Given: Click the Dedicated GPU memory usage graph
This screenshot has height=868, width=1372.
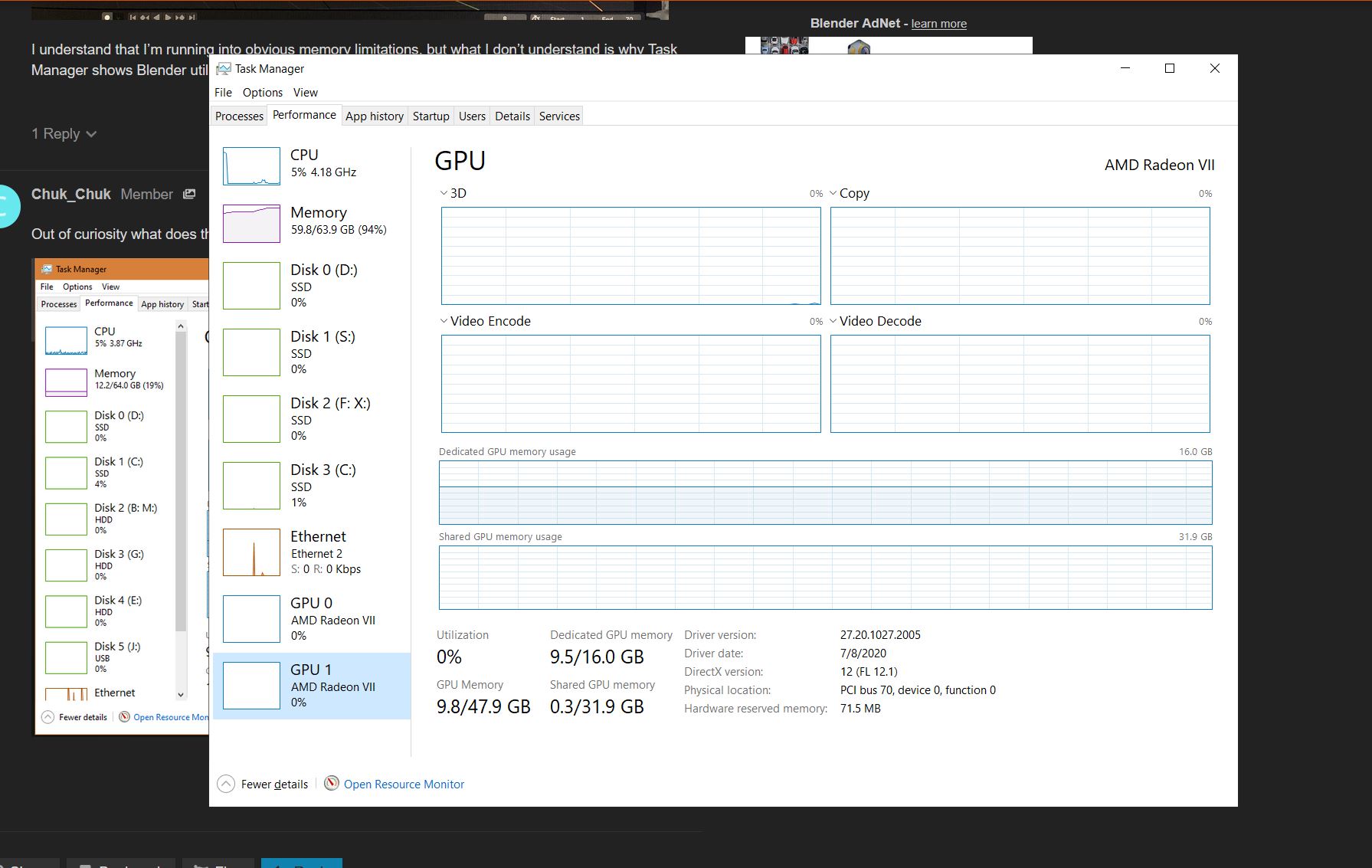Looking at the screenshot, I should pos(825,493).
